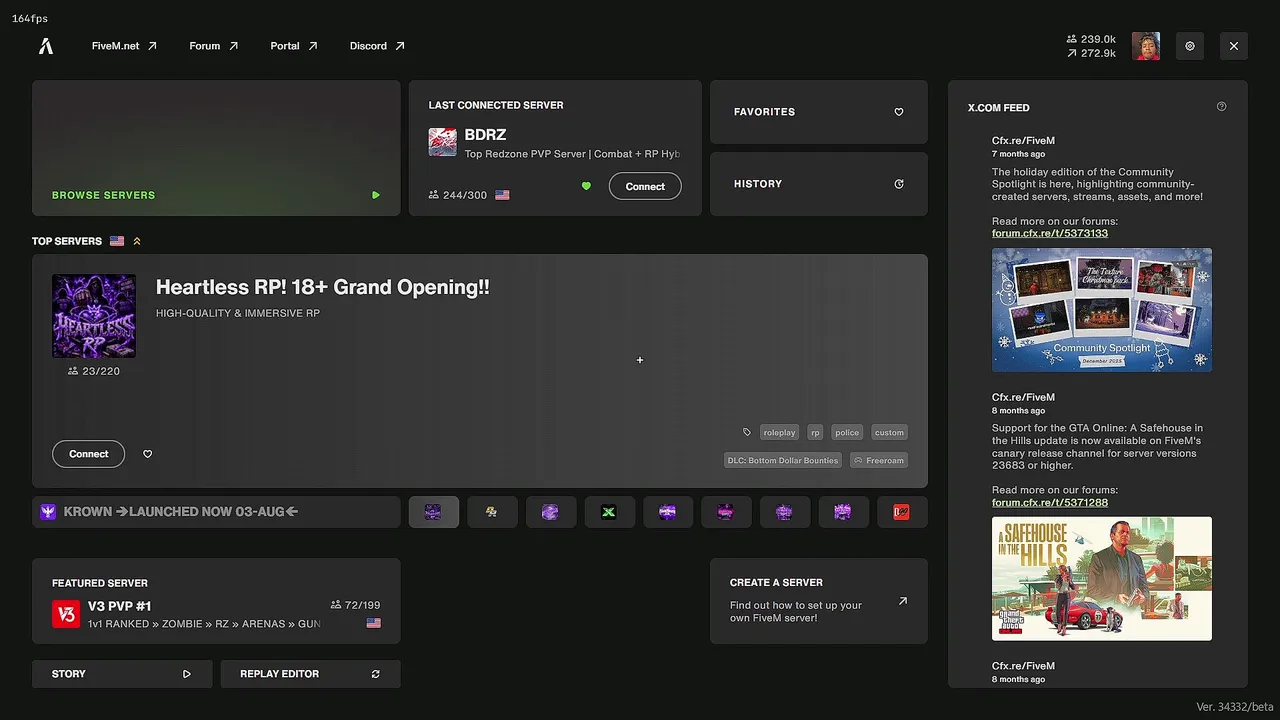Click the KROWN purple crown icon

pyautogui.click(x=48, y=512)
